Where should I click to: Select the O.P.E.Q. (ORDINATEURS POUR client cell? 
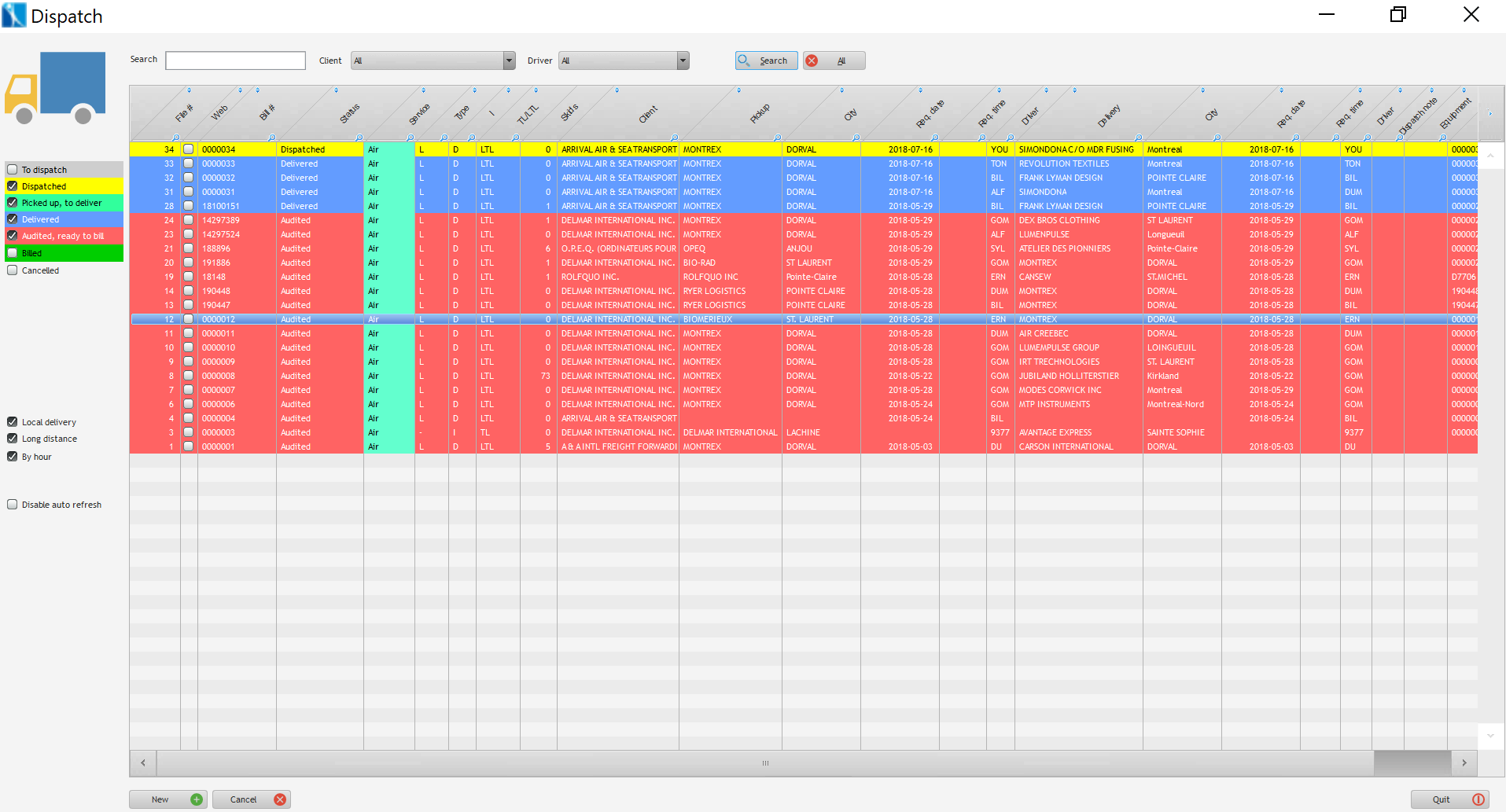(617, 248)
